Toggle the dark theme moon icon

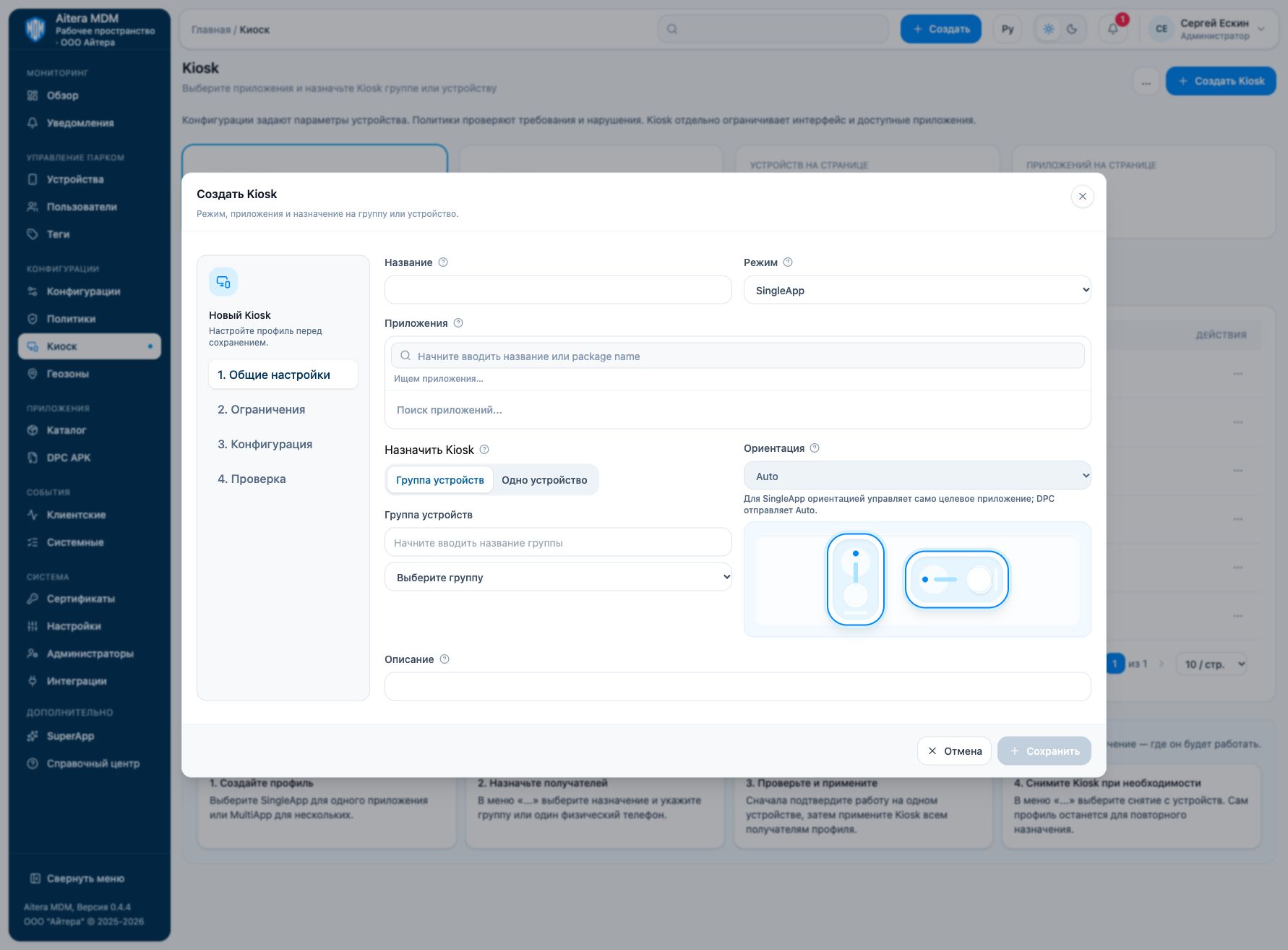(1072, 29)
